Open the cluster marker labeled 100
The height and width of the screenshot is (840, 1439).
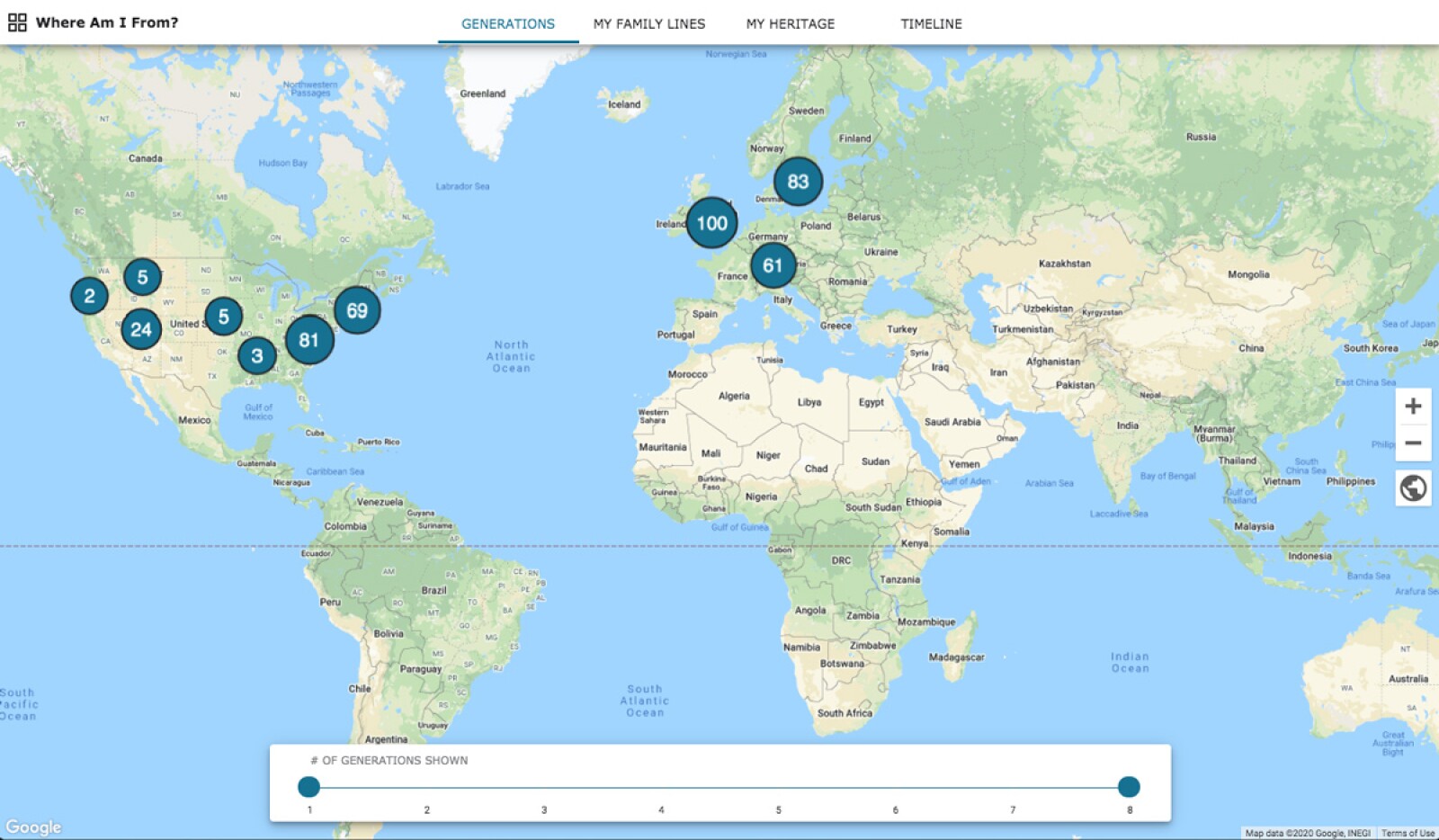point(711,223)
